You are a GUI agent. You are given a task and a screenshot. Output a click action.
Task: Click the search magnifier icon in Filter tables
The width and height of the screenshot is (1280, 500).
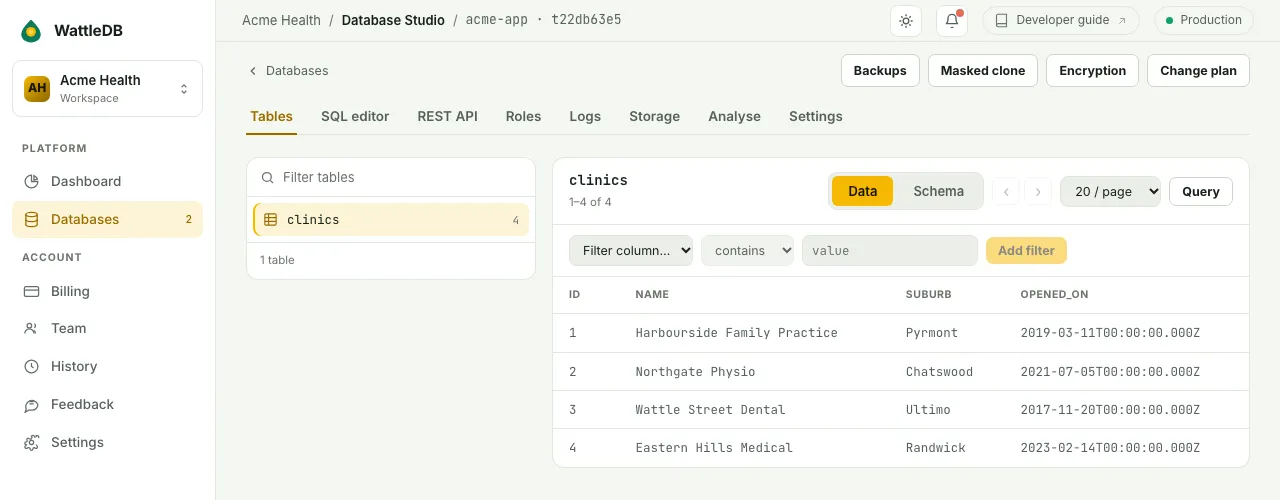[x=267, y=177]
